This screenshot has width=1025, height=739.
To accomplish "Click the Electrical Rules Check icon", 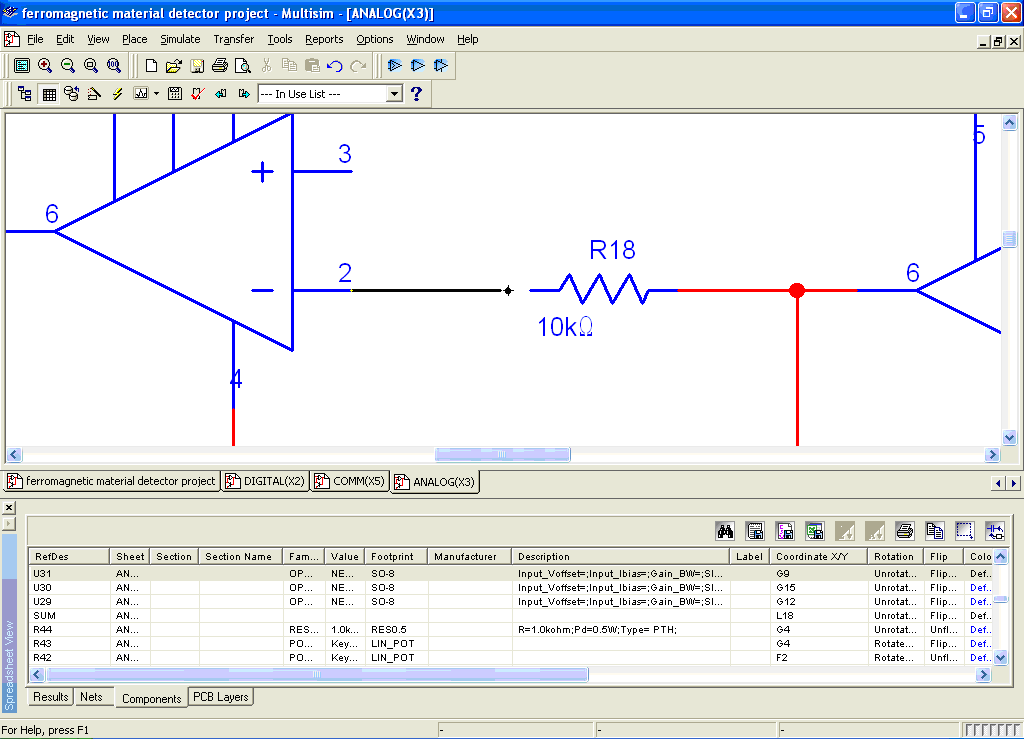I will coord(197,94).
